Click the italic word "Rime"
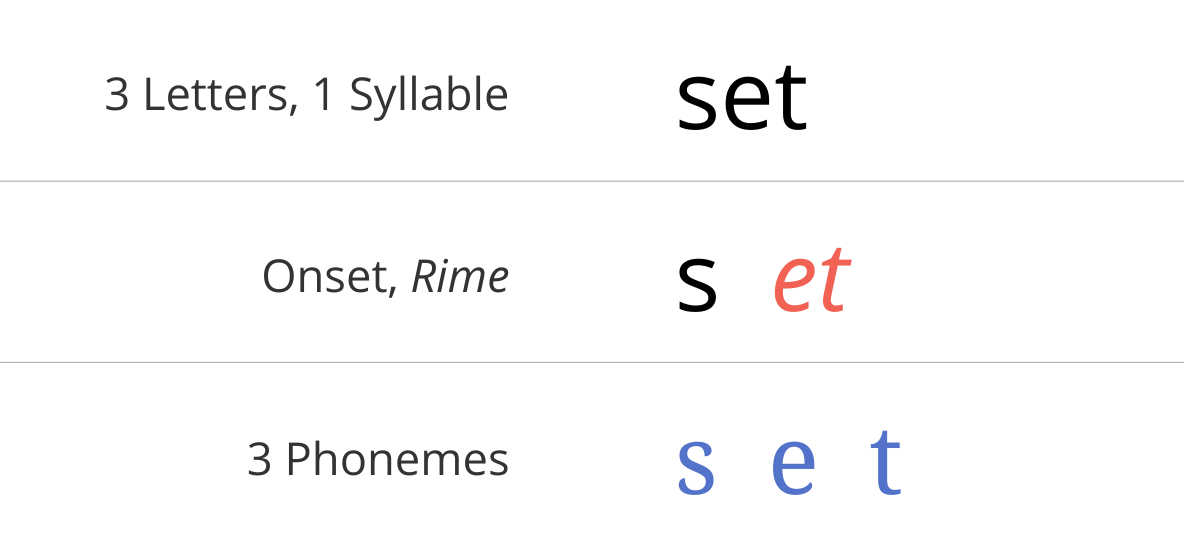The height and width of the screenshot is (549, 1184). 460,277
